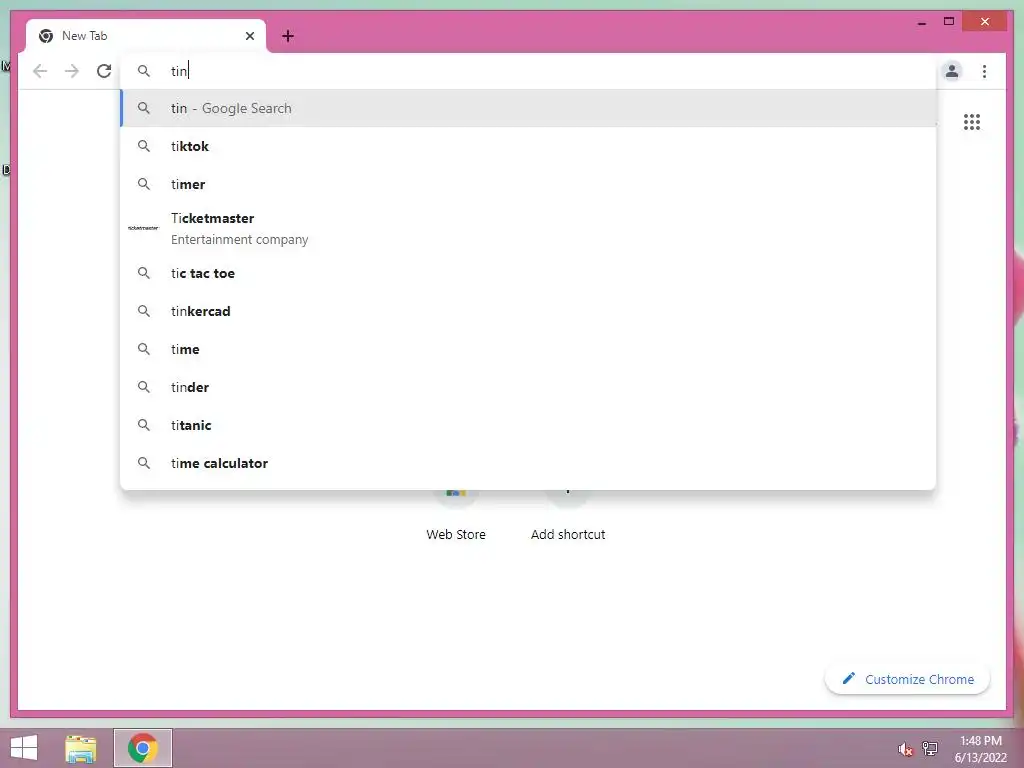Close the New Tab tab

point(249,36)
